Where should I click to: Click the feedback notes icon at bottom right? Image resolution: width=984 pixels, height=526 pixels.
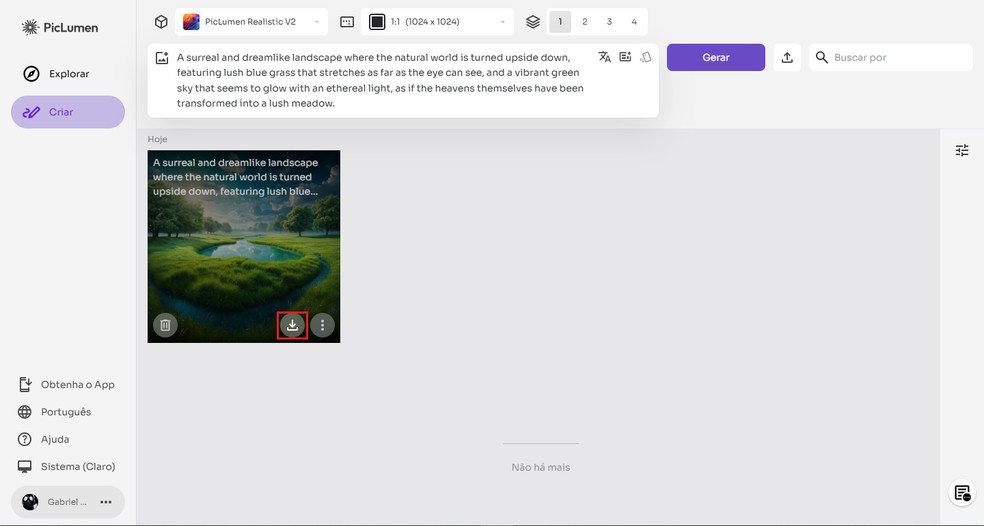coord(962,493)
